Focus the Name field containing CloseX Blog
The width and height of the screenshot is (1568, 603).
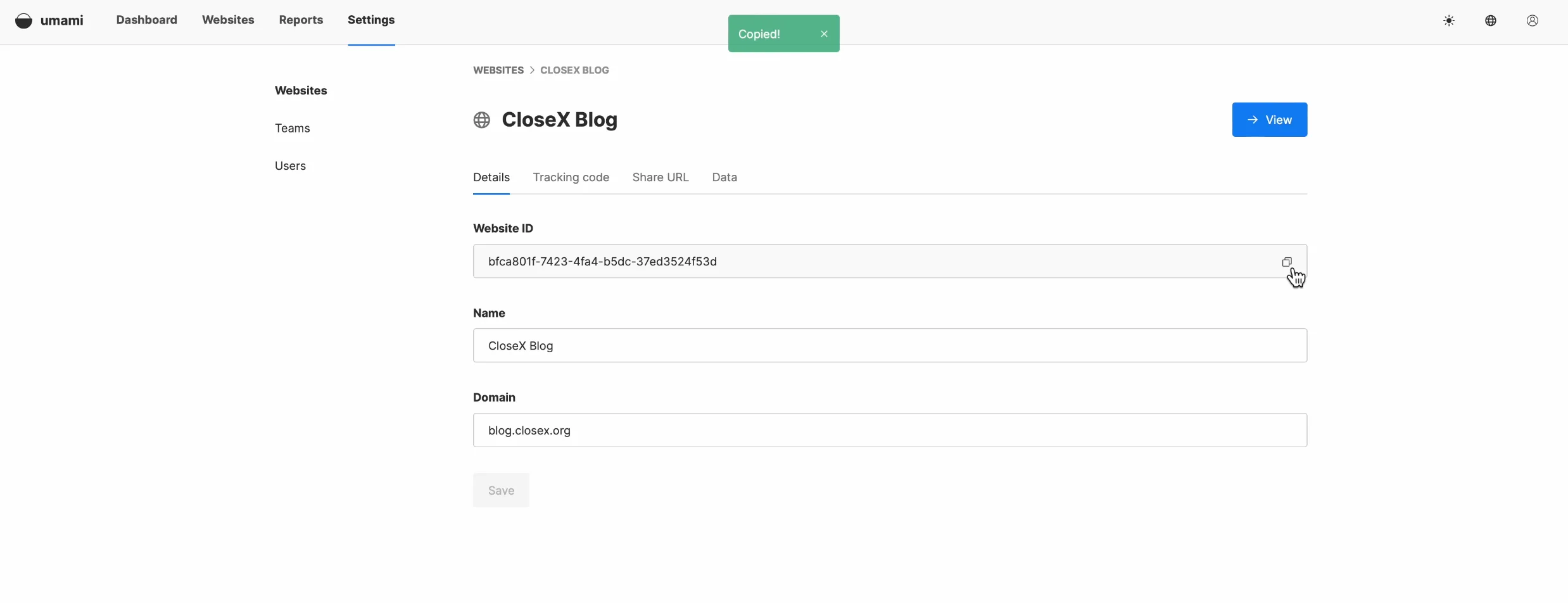(890, 345)
